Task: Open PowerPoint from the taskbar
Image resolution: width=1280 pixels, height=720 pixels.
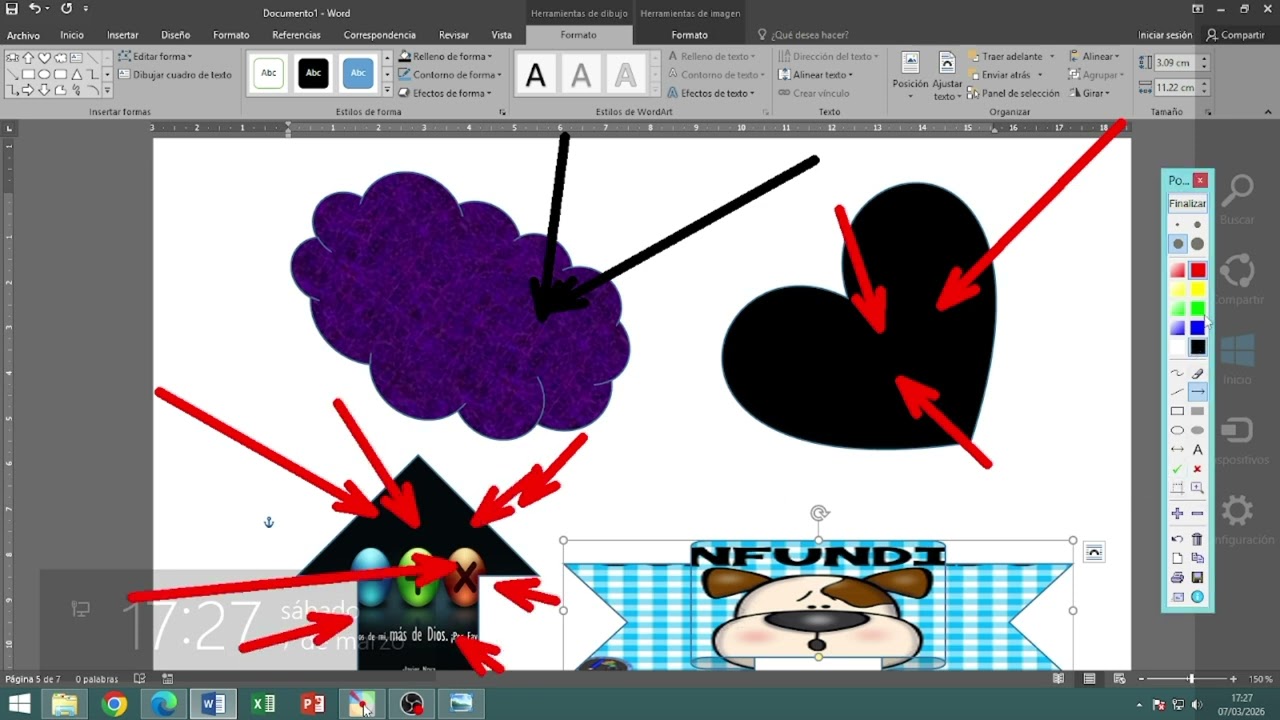Action: click(x=313, y=704)
